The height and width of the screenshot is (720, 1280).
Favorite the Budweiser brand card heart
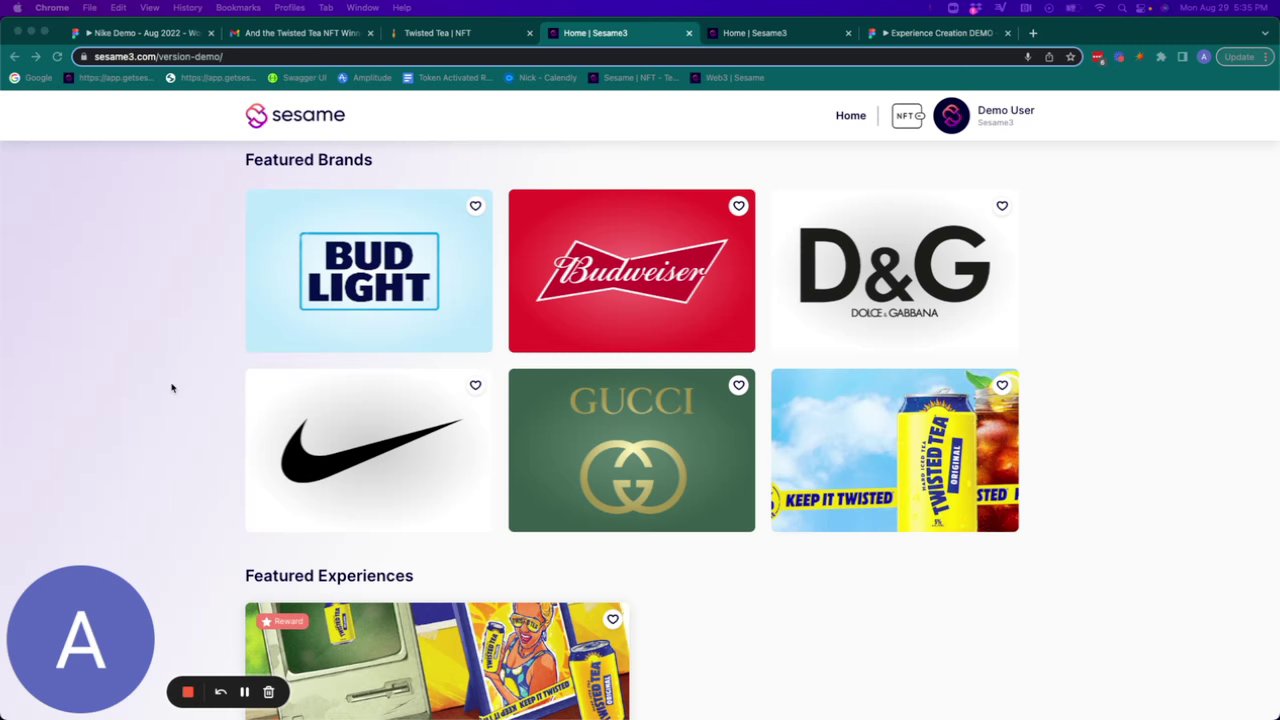coord(738,206)
